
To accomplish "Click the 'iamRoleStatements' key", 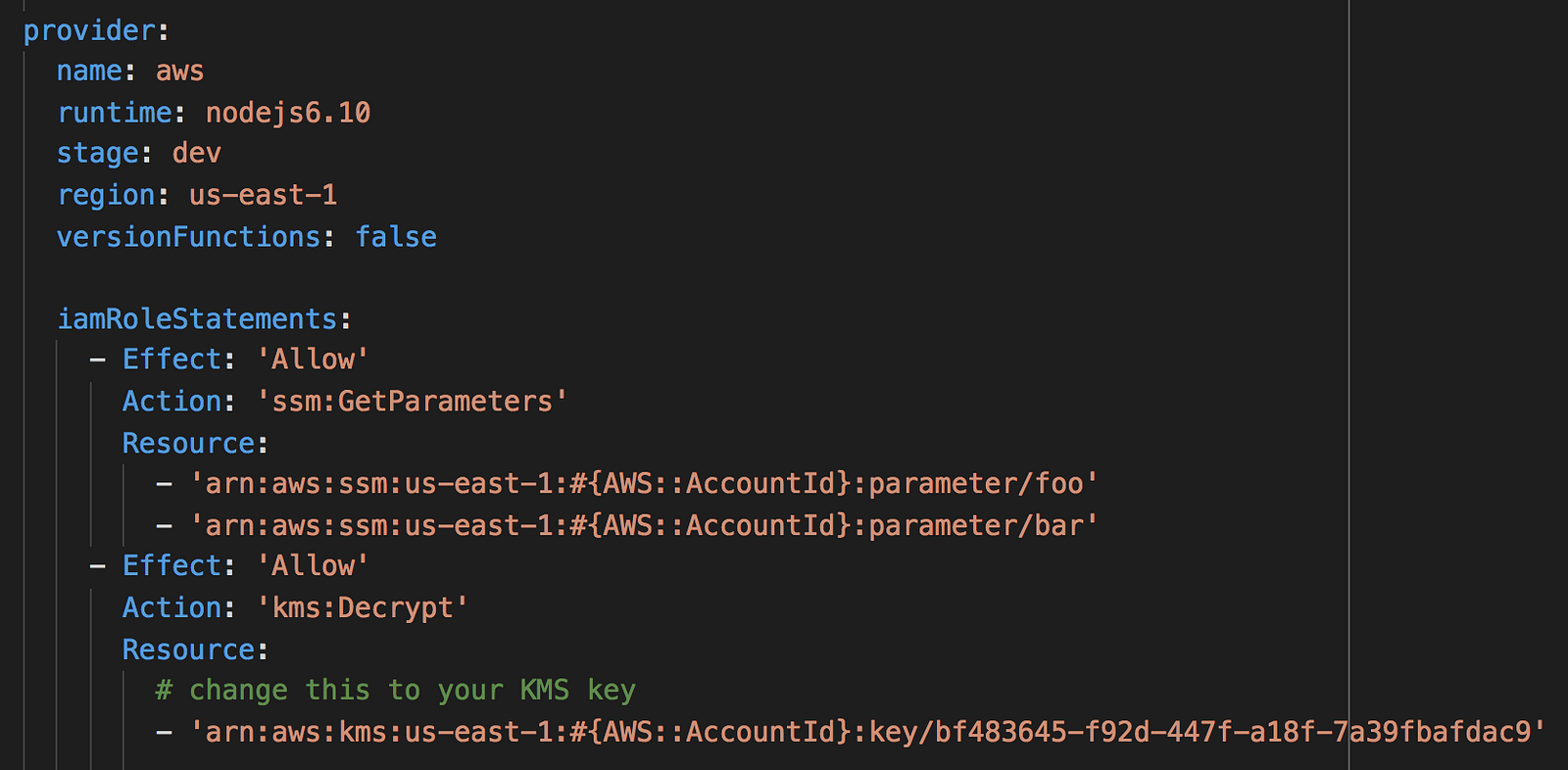I will pos(196,319).
